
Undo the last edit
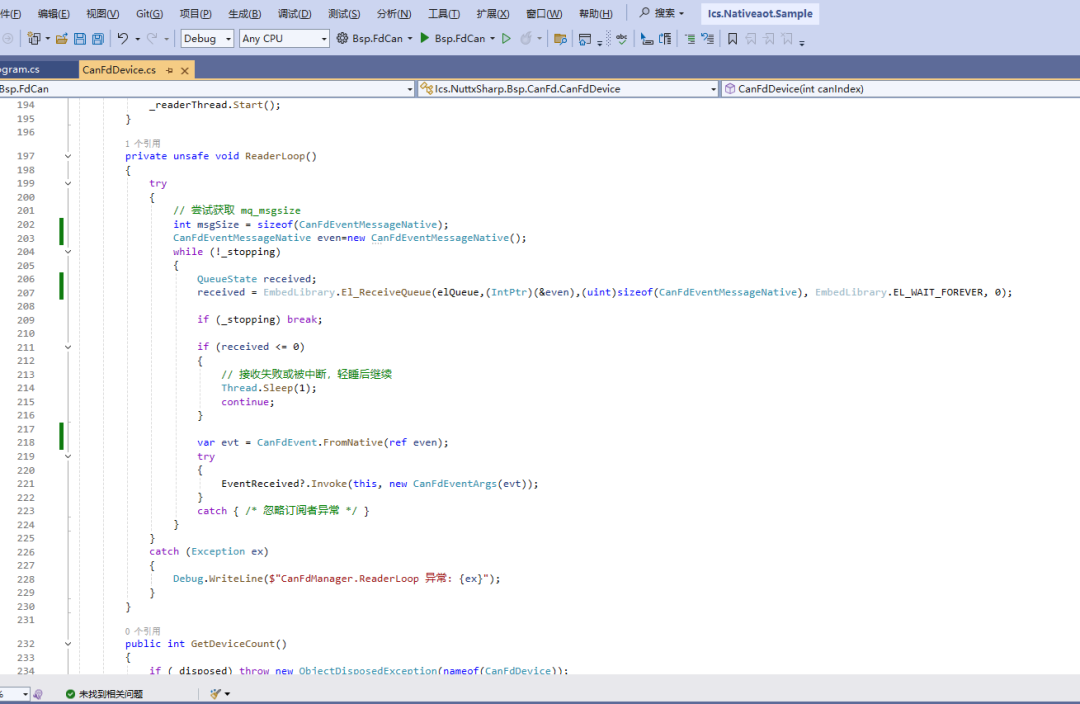click(x=123, y=39)
